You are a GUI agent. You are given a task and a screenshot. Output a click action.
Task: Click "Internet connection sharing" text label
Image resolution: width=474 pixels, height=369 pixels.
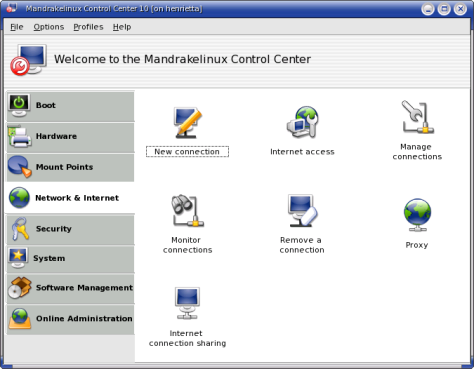coord(187,338)
